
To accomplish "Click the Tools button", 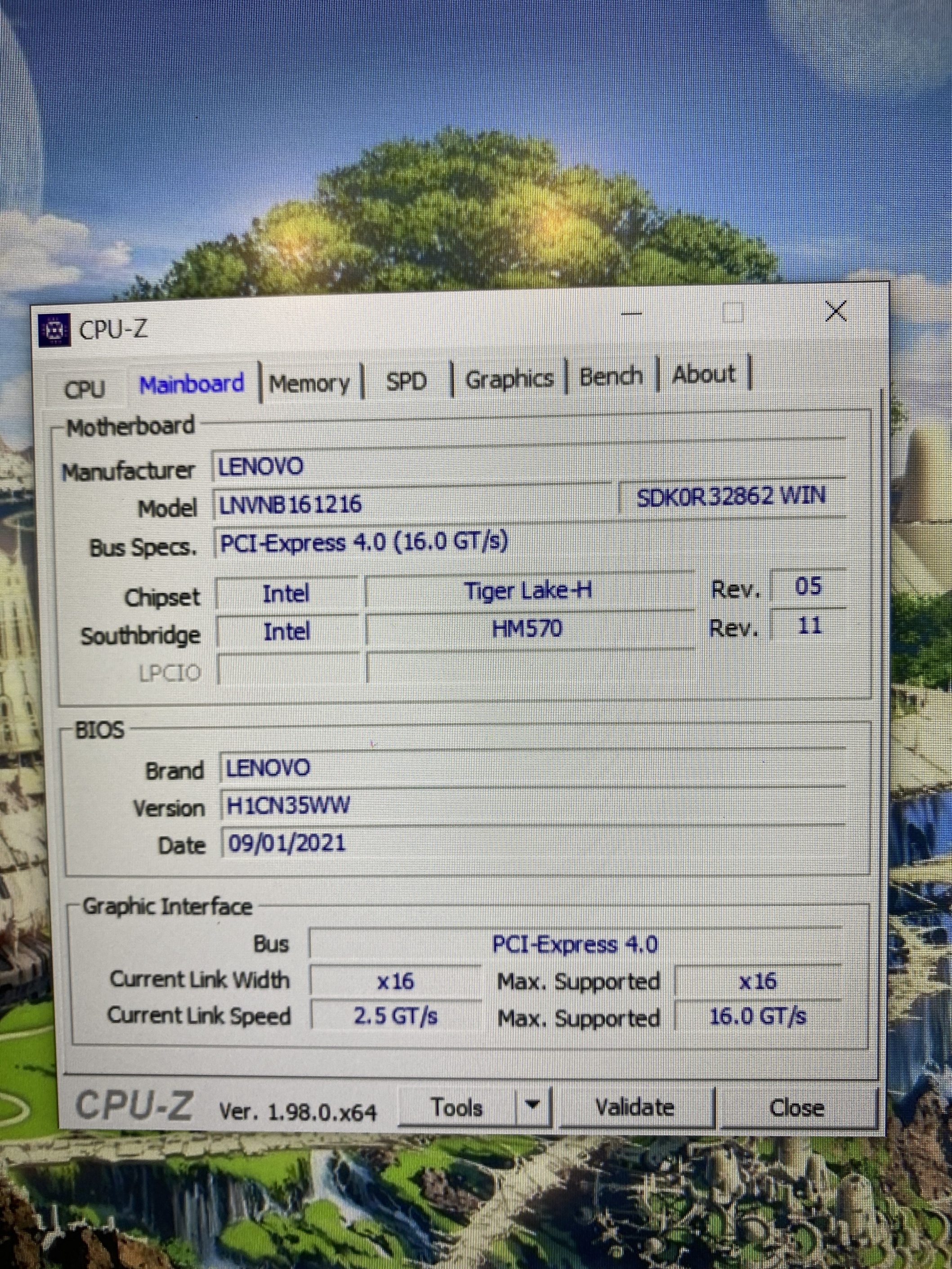I will click(x=457, y=1107).
